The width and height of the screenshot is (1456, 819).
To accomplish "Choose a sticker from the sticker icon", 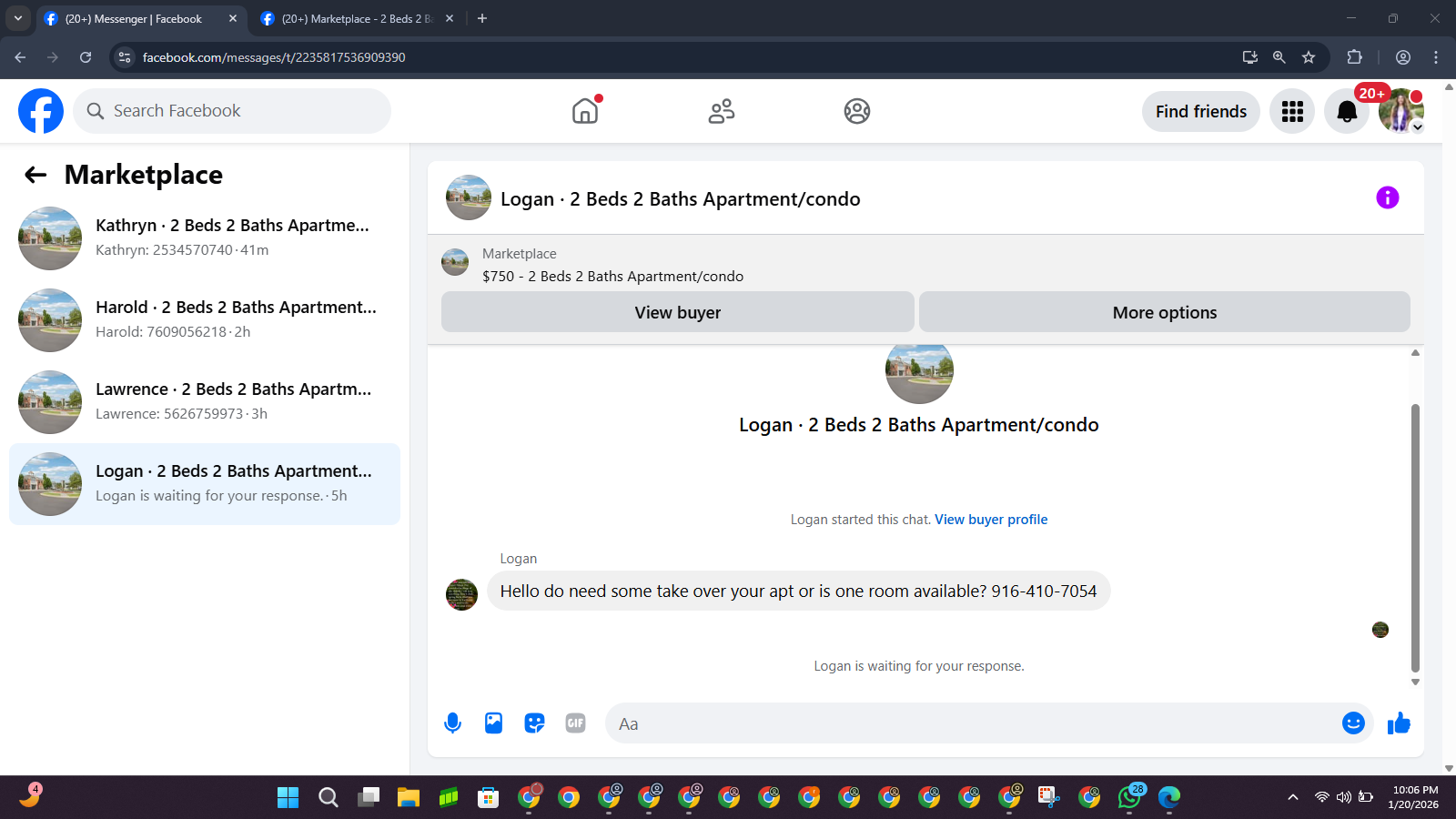I will coord(534,723).
